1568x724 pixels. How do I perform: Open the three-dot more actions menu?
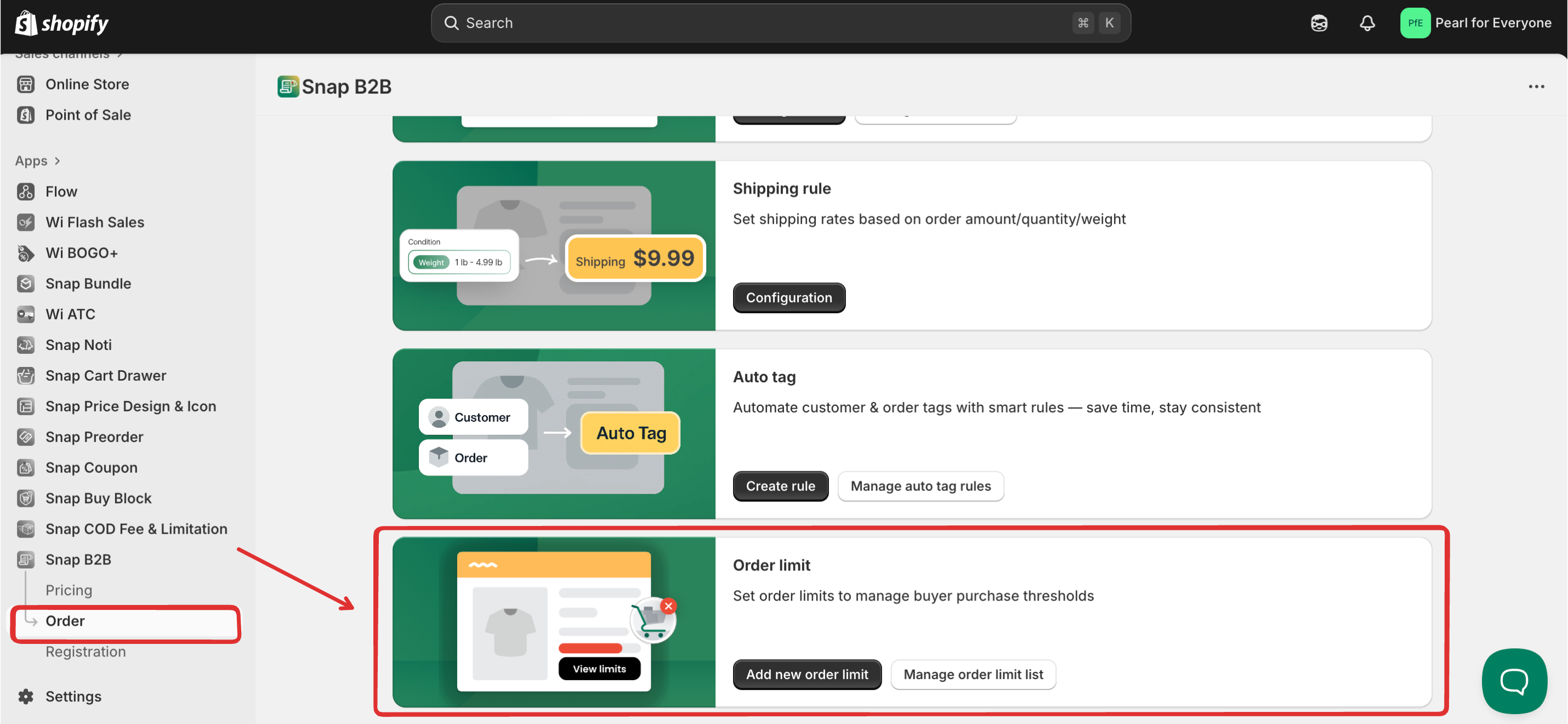(1536, 87)
